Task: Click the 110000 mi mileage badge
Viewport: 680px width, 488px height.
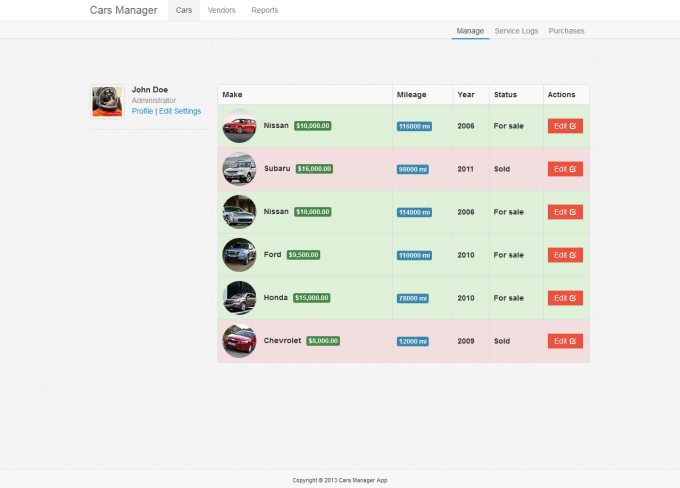Action: click(414, 255)
